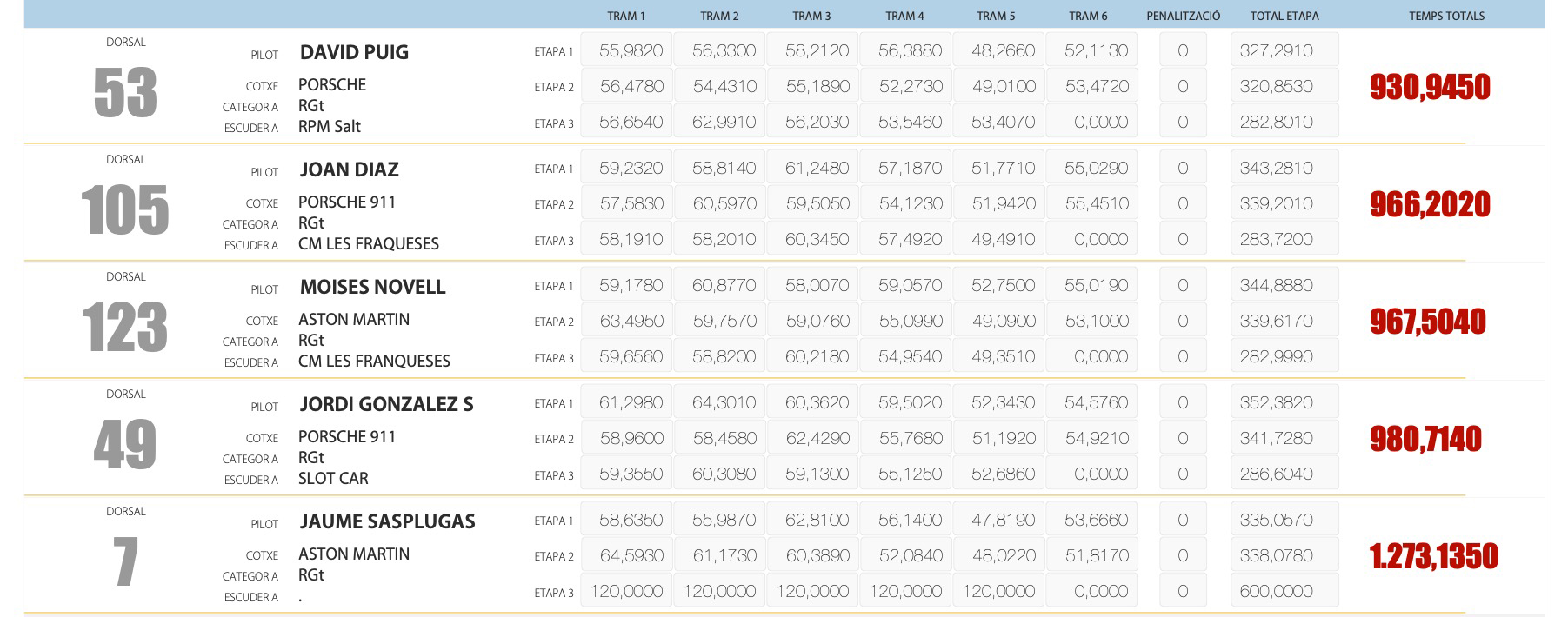Screen dimensions: 1568x617
Task: Click David Puig's Etapa 1 Tram 1 field
Action: click(631, 51)
